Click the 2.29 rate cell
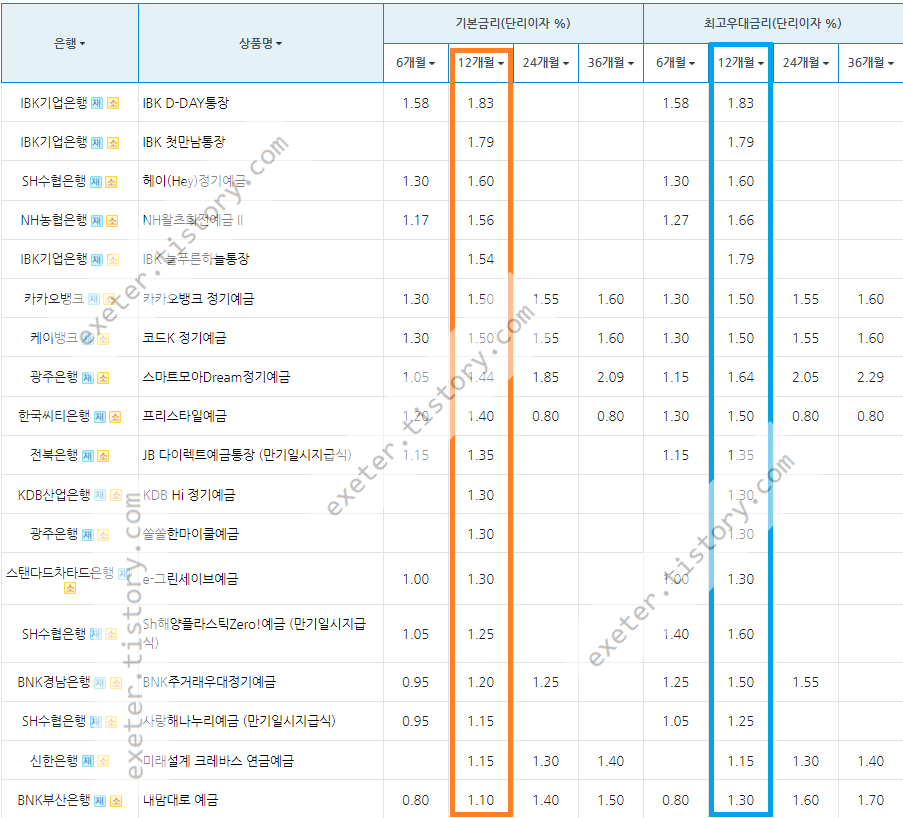 [x=870, y=377]
